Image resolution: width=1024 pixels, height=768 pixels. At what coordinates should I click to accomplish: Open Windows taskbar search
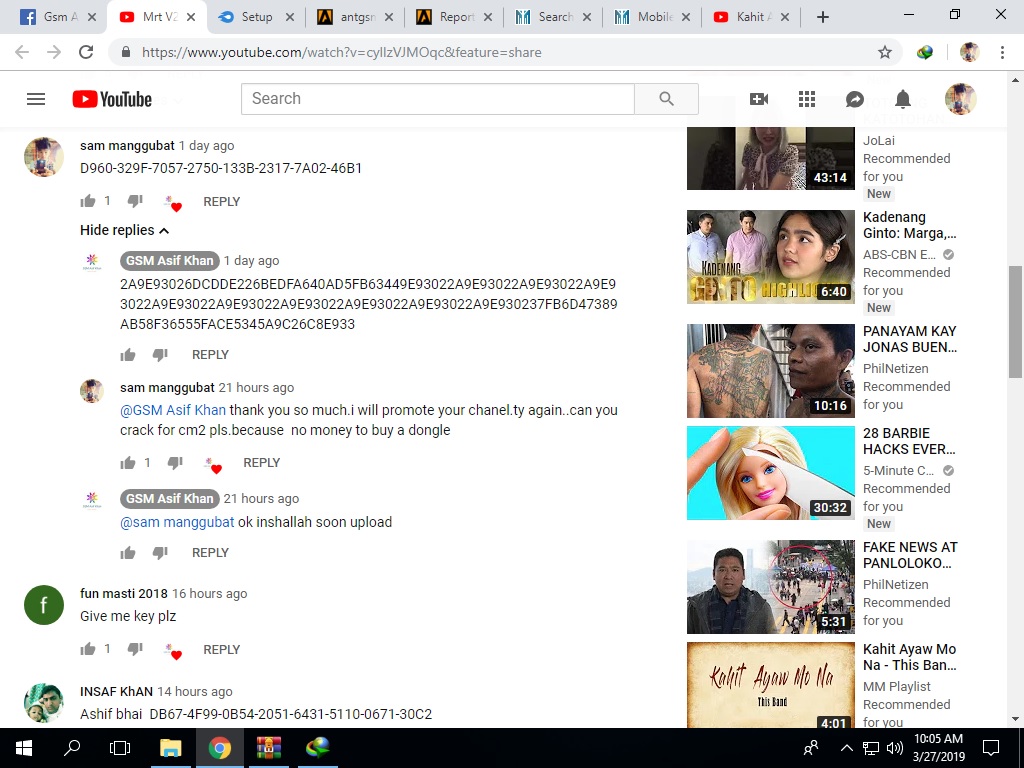tap(72, 748)
